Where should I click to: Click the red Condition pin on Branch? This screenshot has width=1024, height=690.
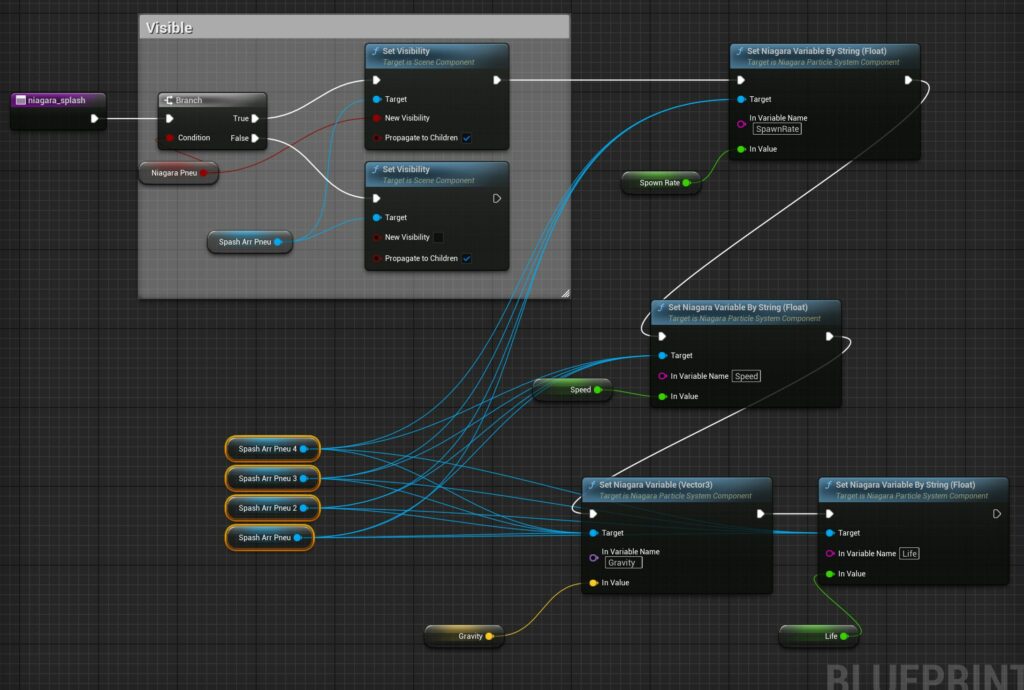tap(170, 138)
